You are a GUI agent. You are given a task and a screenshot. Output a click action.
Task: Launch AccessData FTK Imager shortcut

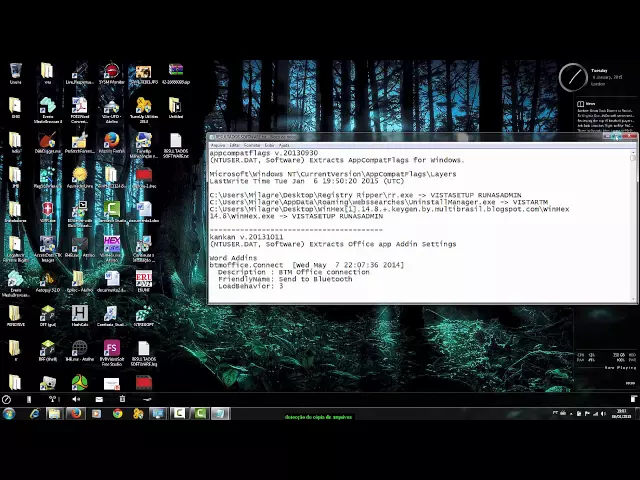pos(48,249)
